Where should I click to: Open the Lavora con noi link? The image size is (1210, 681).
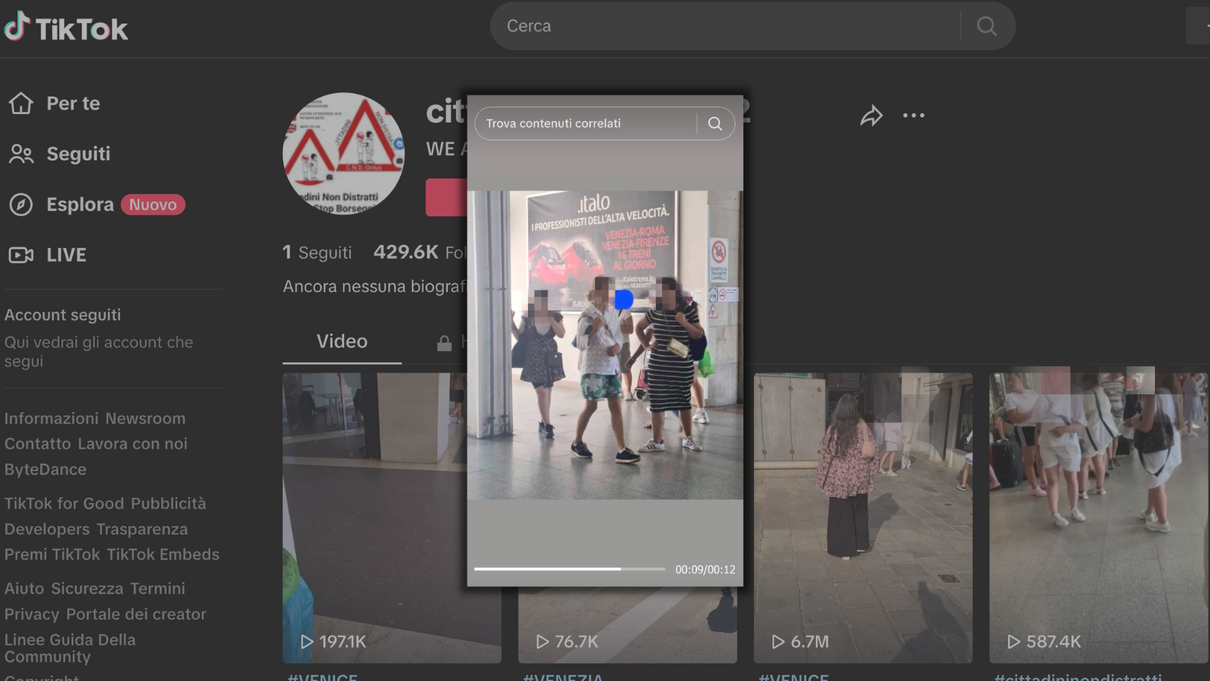[x=132, y=443]
